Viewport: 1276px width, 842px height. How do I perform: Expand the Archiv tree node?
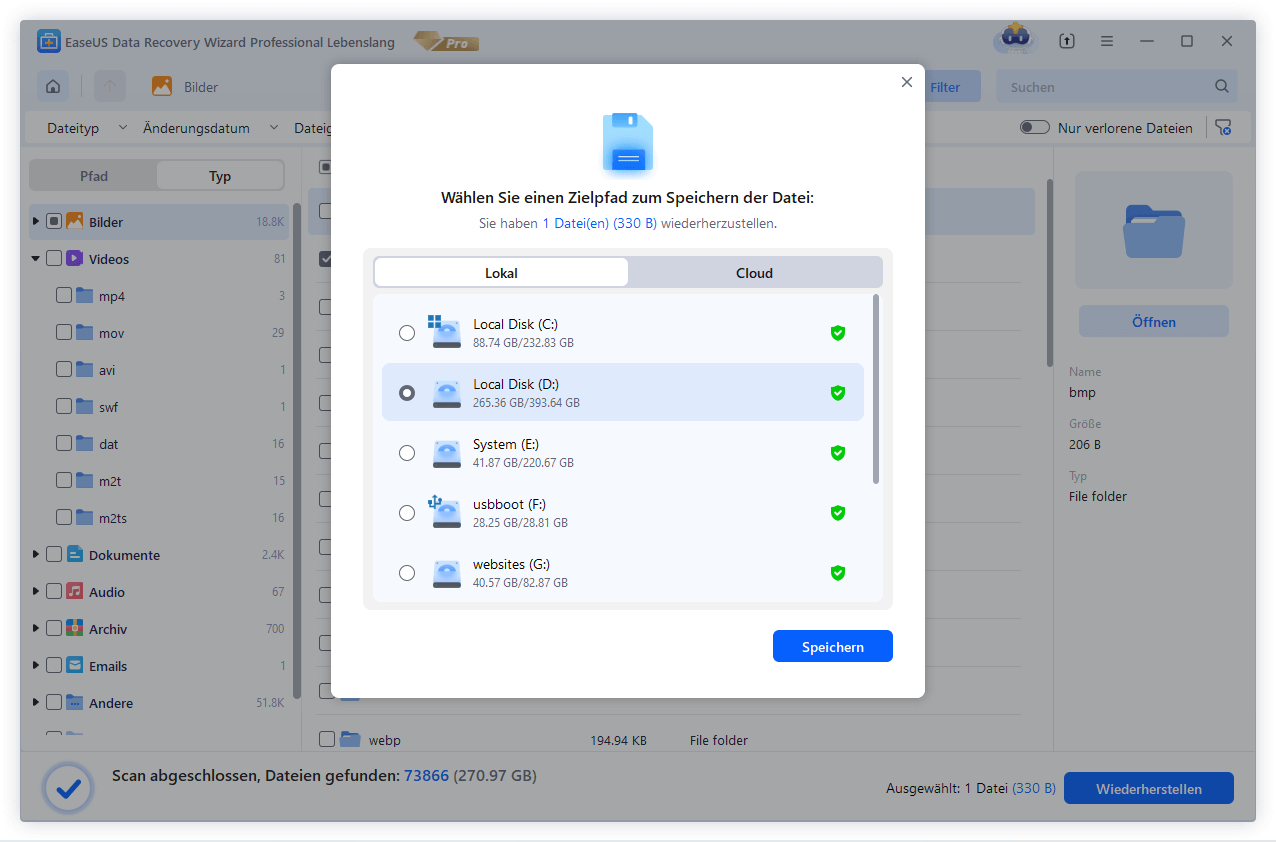[x=37, y=628]
